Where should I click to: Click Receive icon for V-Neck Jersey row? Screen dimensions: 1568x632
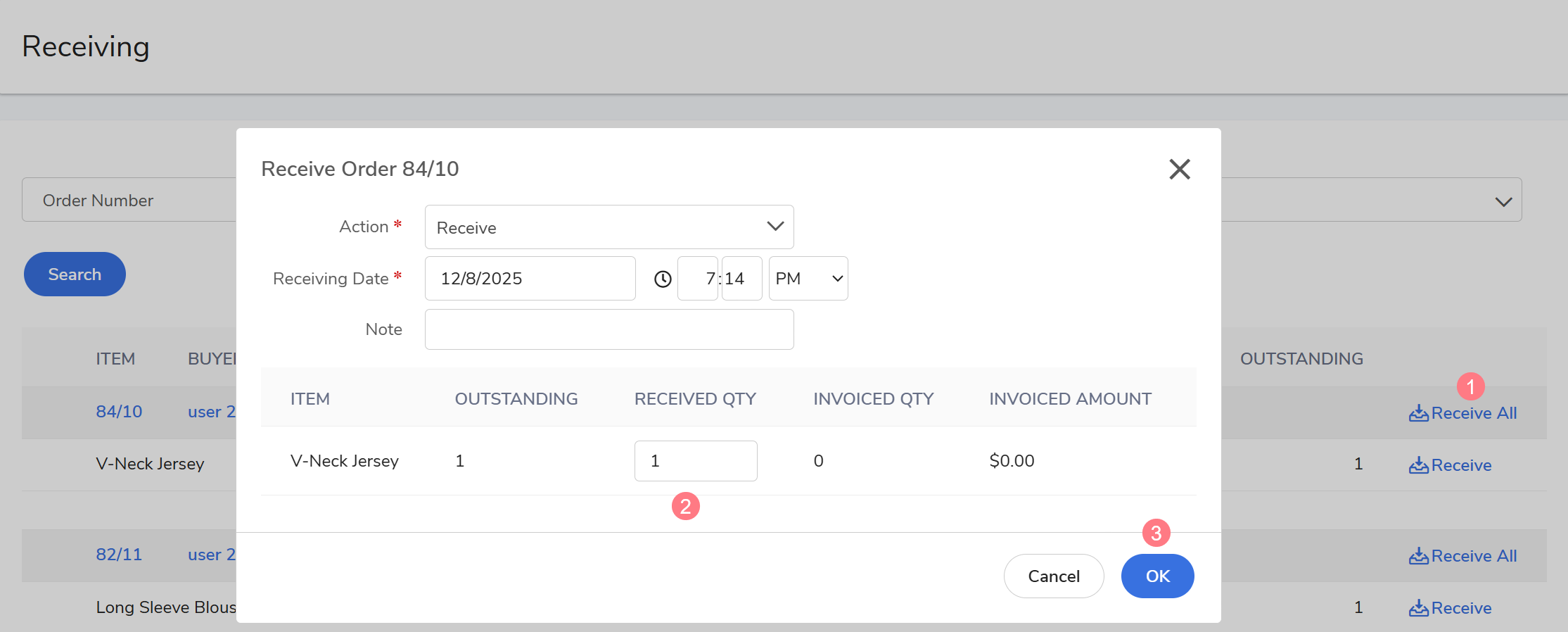click(1418, 465)
